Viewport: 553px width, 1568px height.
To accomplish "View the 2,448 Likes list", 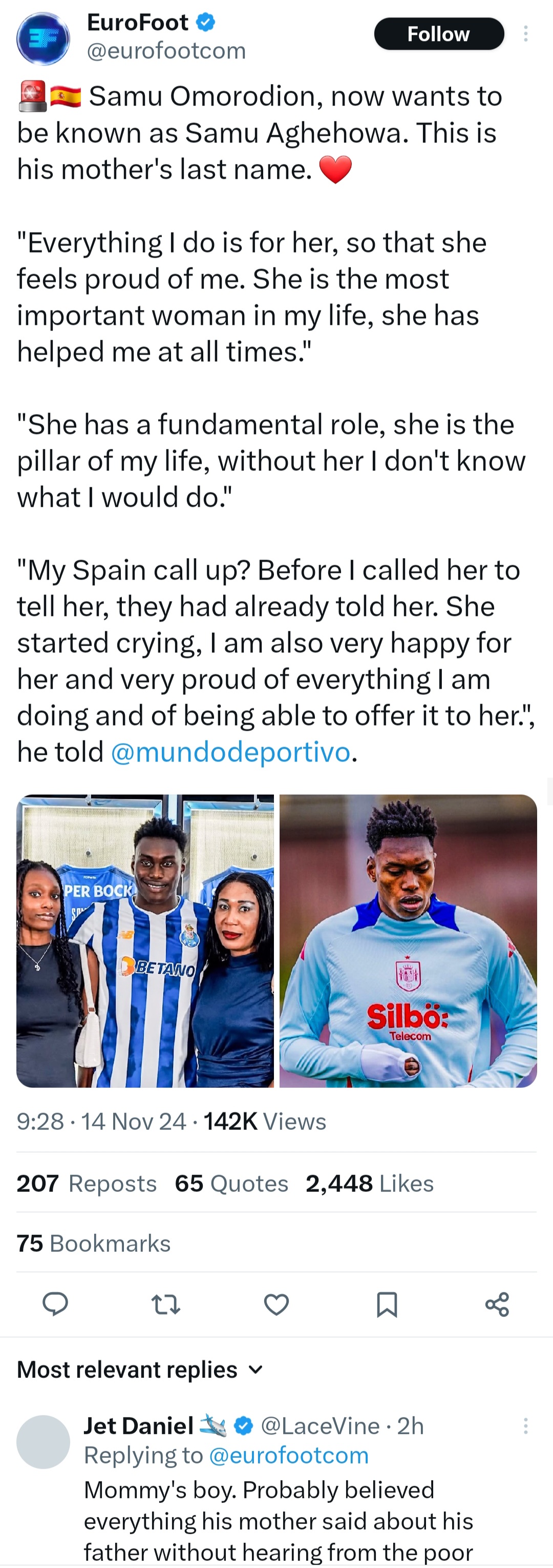I will pos(369,1183).
